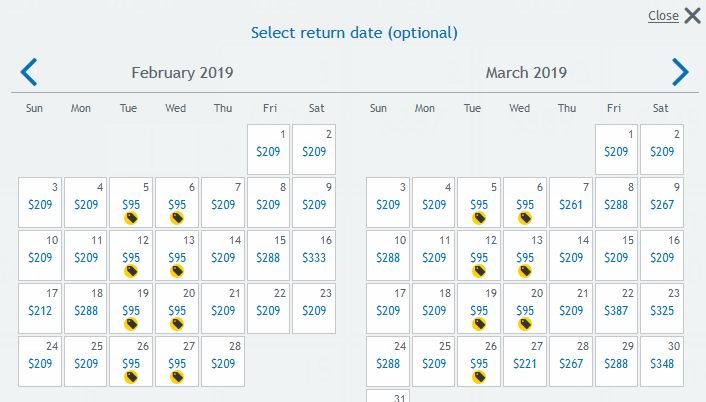The width and height of the screenshot is (706, 402).
Task: Choose March 27 with $221 fare
Action: pos(525,361)
